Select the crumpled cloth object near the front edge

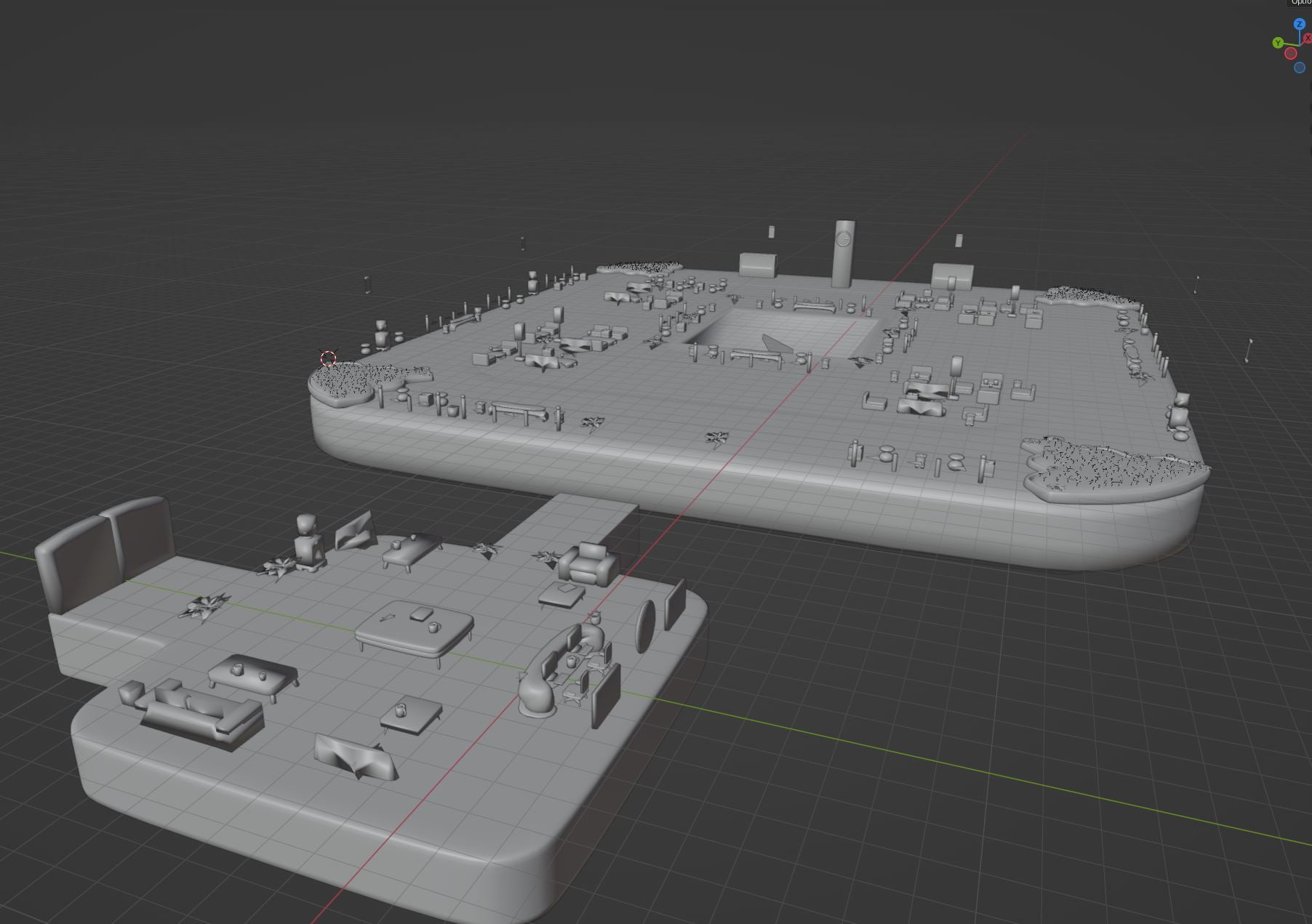(x=355, y=756)
